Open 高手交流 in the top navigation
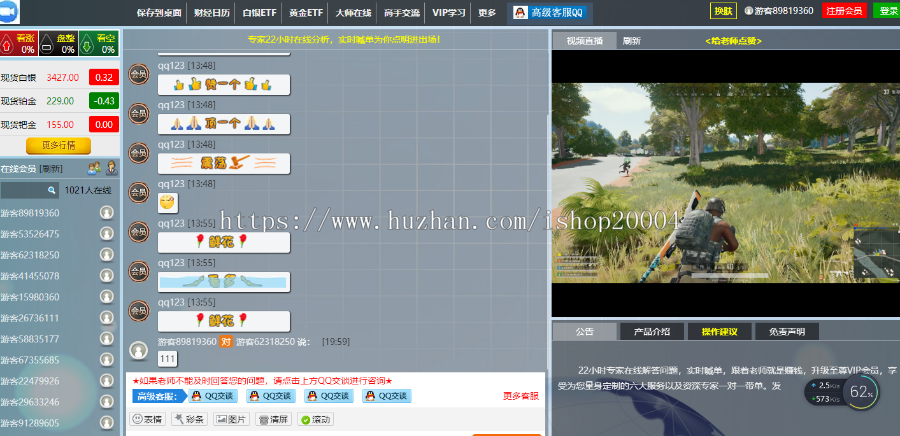The width and height of the screenshot is (900, 436). [402, 13]
